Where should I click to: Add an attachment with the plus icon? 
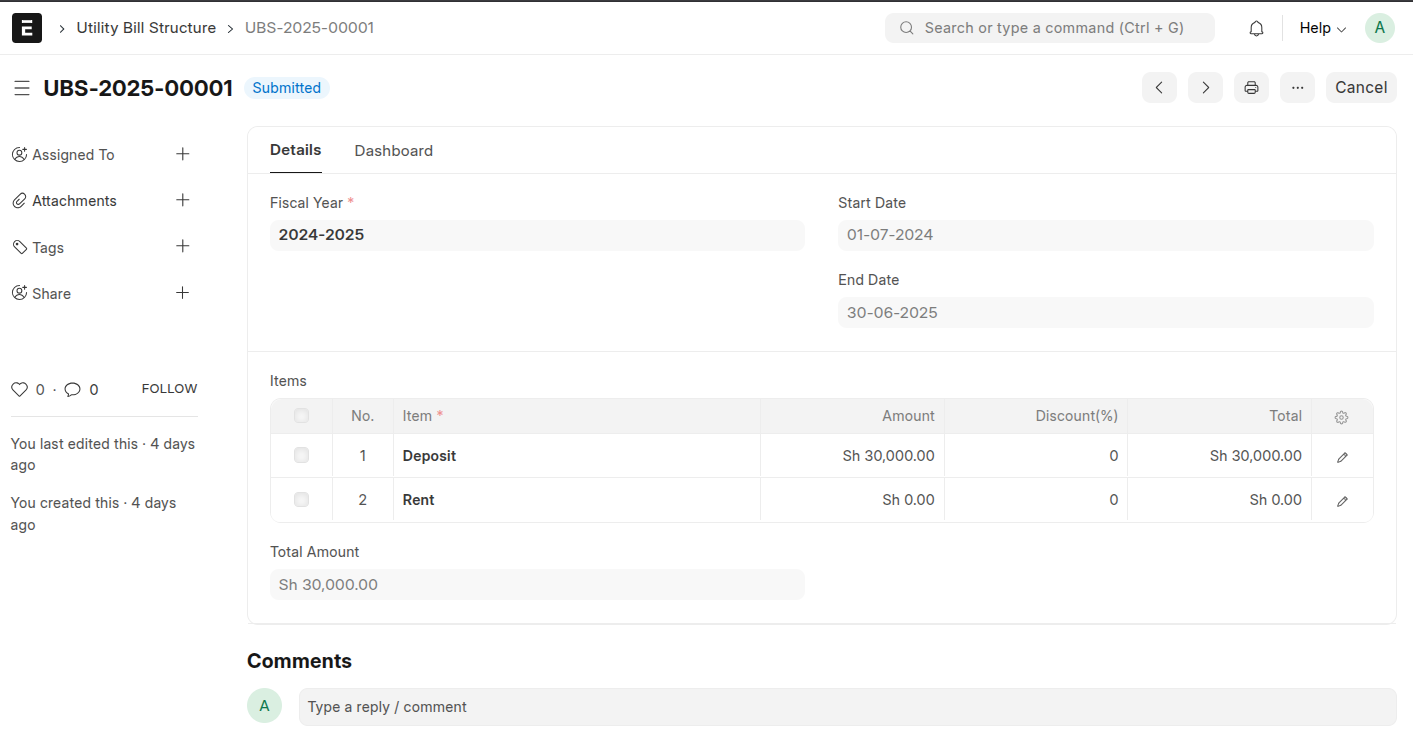pyautogui.click(x=183, y=200)
